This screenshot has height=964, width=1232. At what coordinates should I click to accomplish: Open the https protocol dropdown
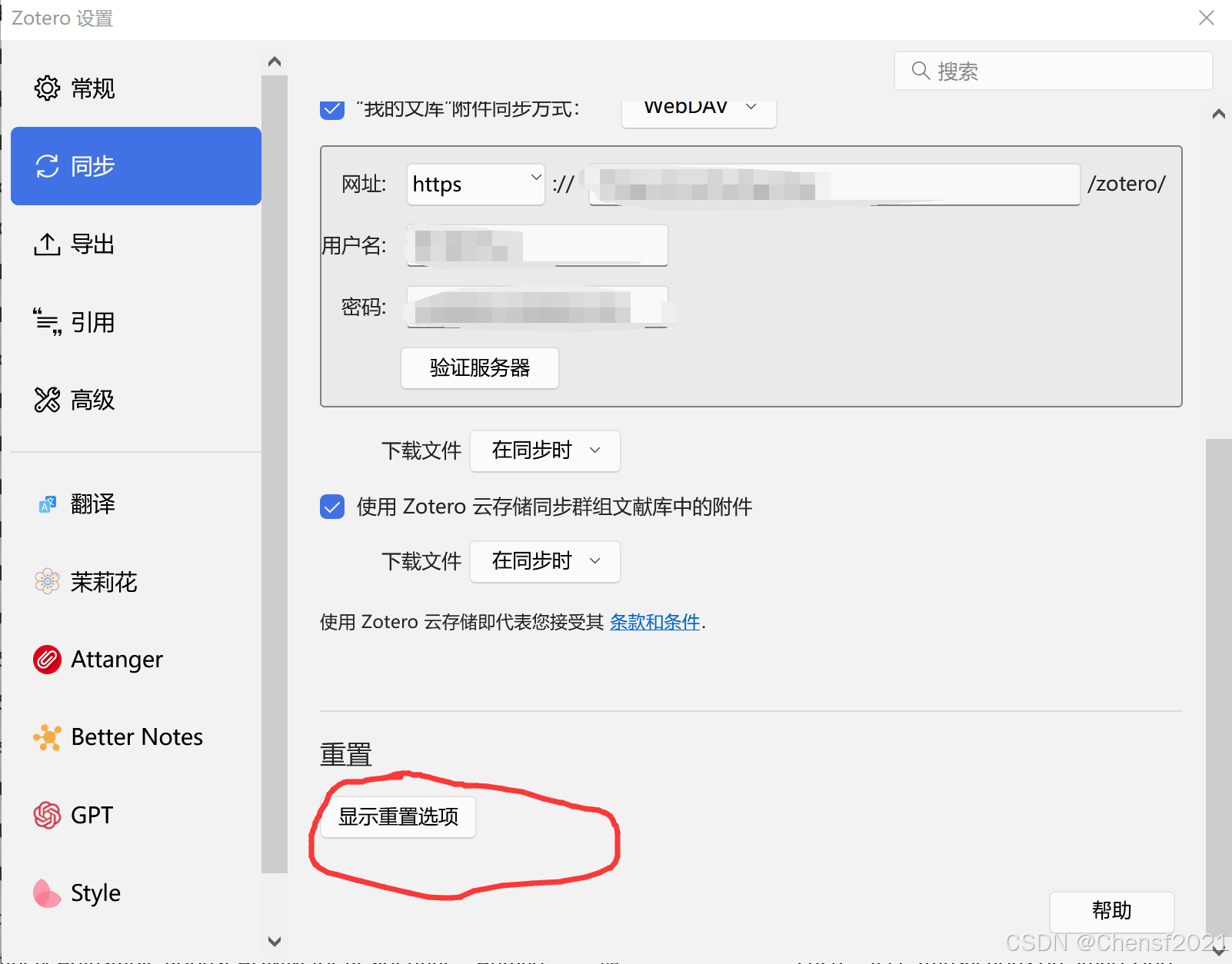(x=475, y=184)
